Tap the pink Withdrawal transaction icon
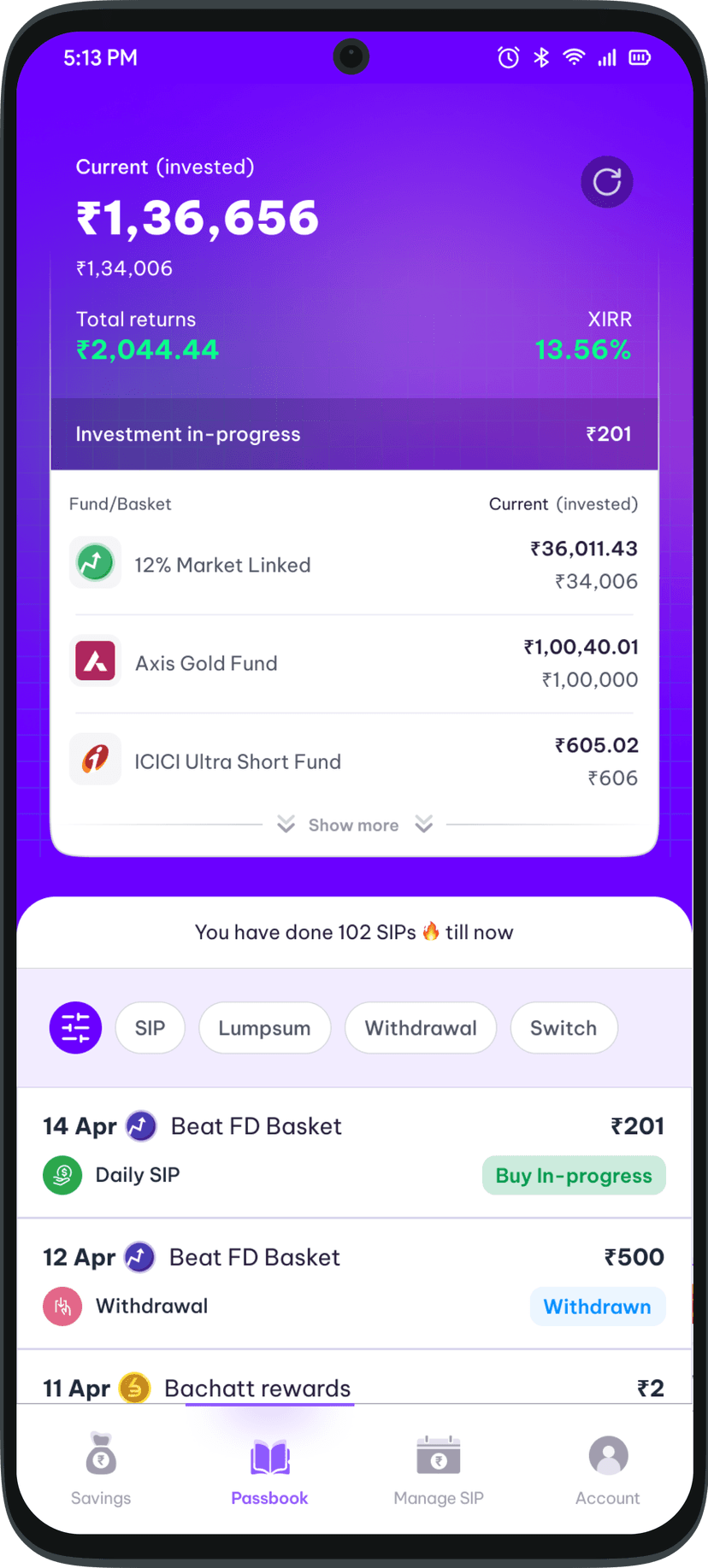The width and height of the screenshot is (708, 1568). point(62,1306)
